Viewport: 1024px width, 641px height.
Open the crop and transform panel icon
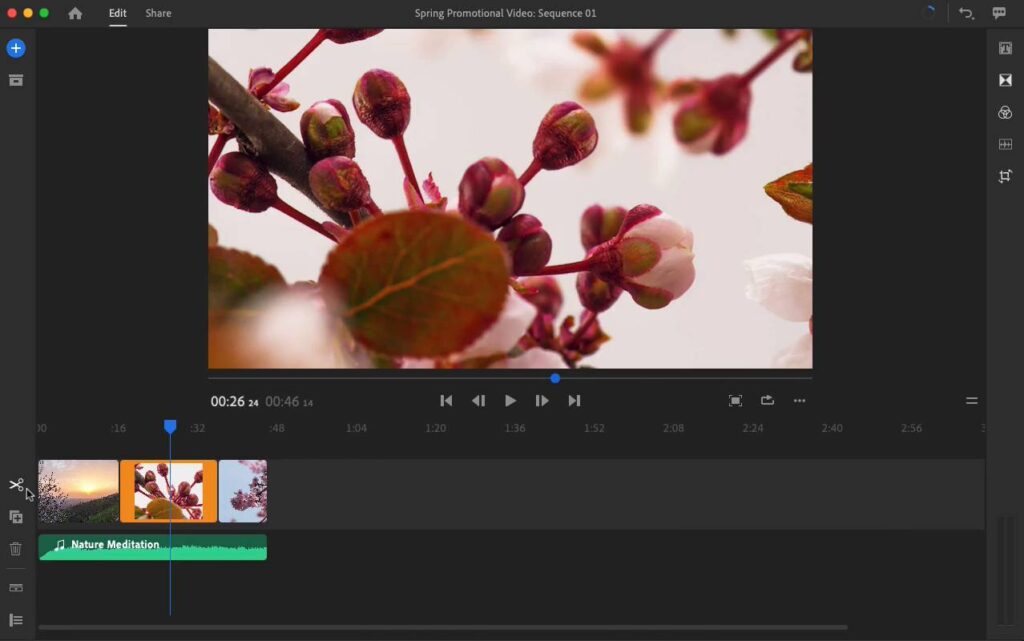(x=1005, y=176)
